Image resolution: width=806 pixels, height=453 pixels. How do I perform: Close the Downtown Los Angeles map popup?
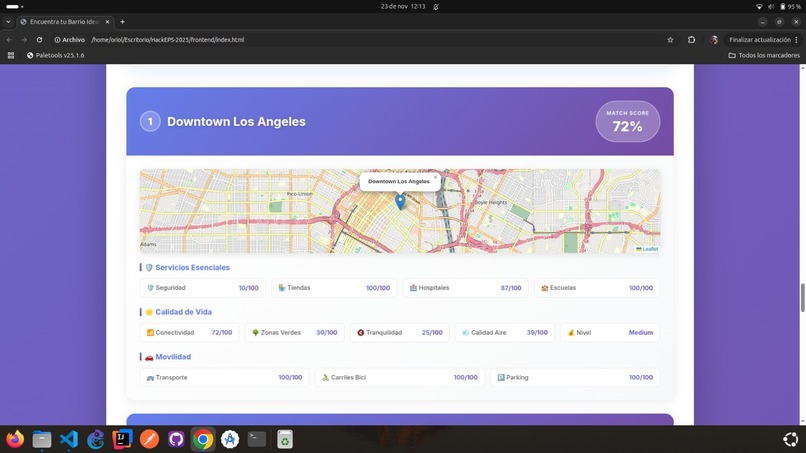[435, 177]
